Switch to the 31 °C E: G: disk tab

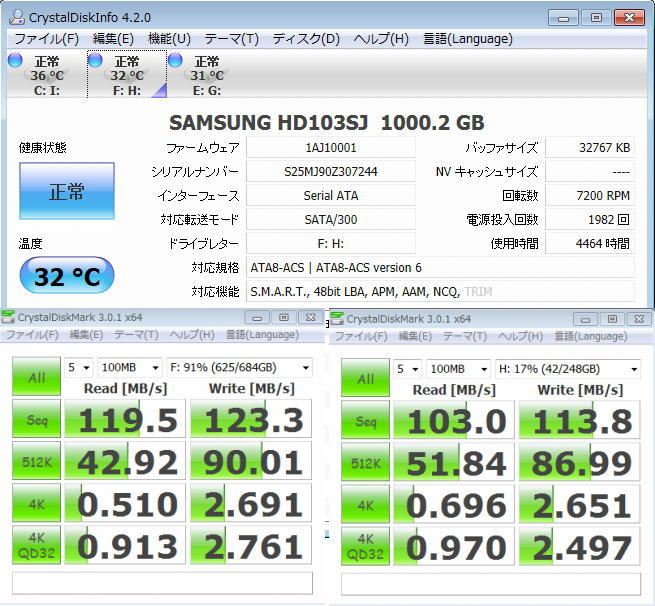tap(207, 74)
